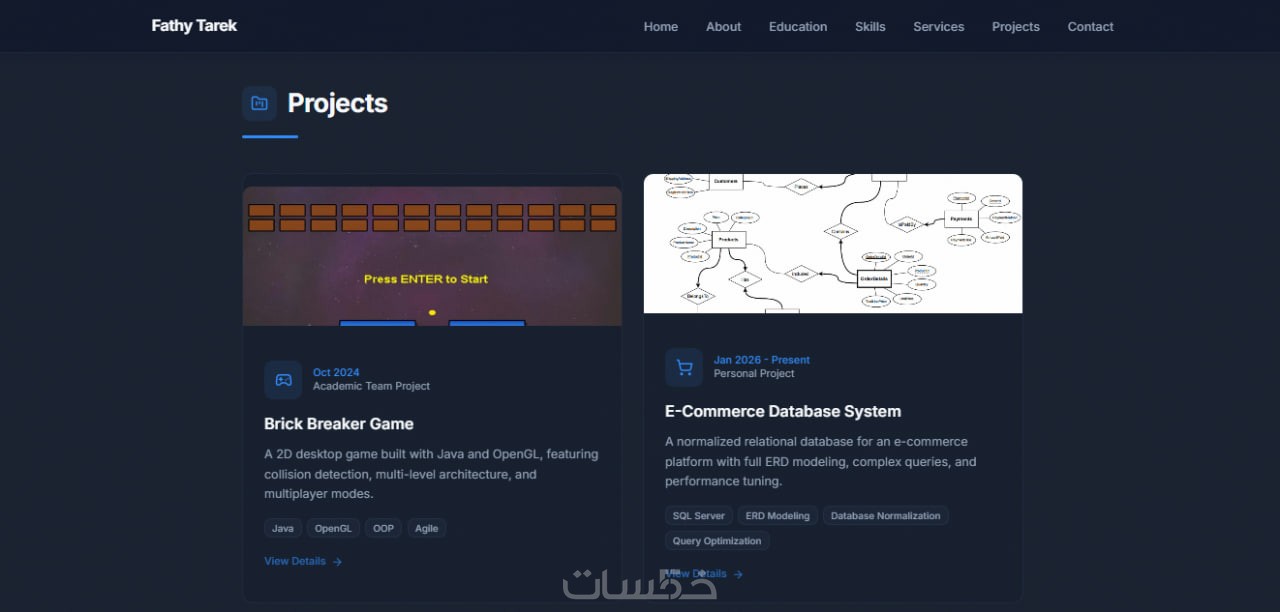Screen dimensions: 1280x612
Task: Click the OOP tag
Action: click(384, 528)
